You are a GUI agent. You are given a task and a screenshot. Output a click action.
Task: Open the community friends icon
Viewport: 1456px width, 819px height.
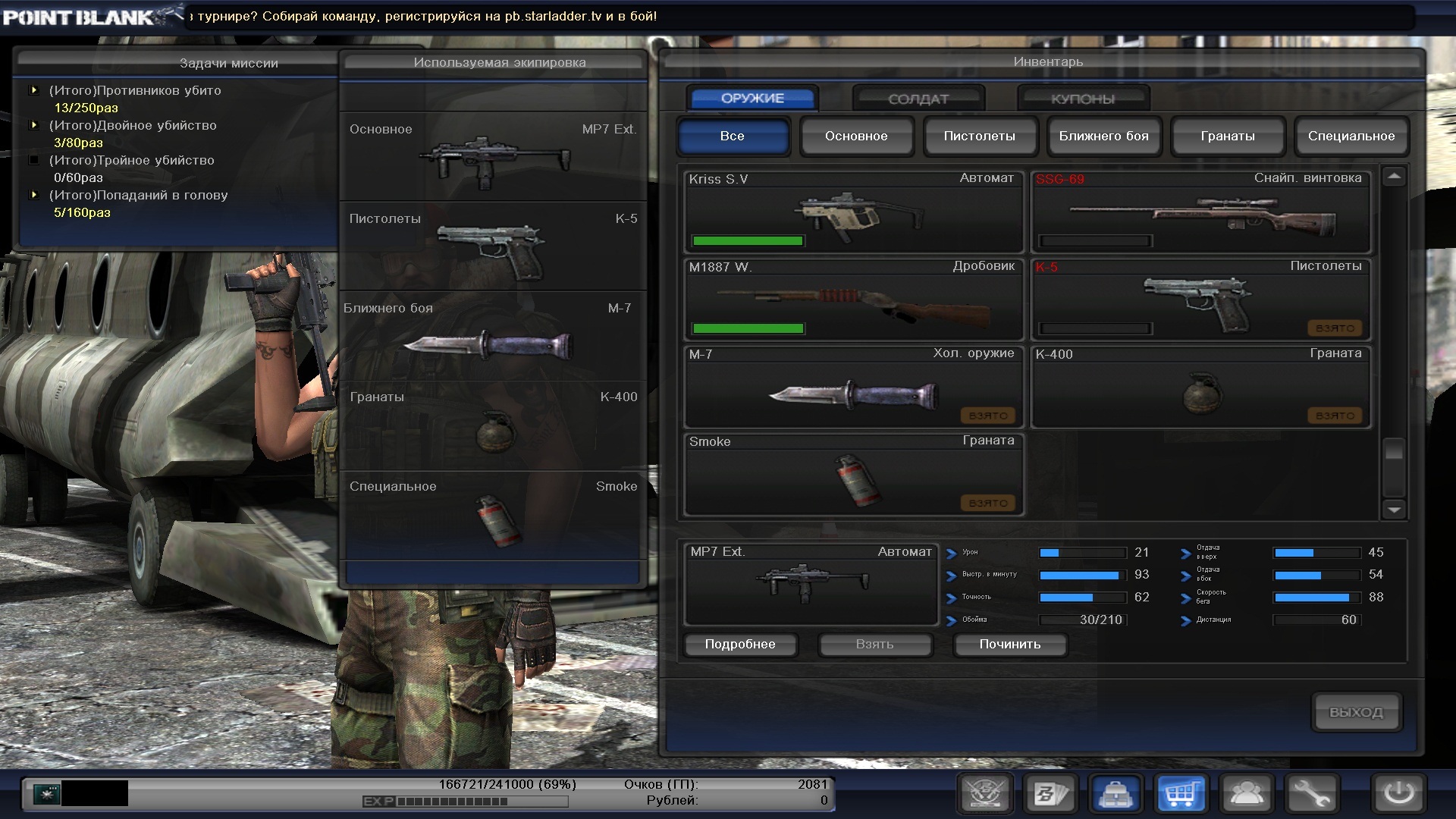1246,794
